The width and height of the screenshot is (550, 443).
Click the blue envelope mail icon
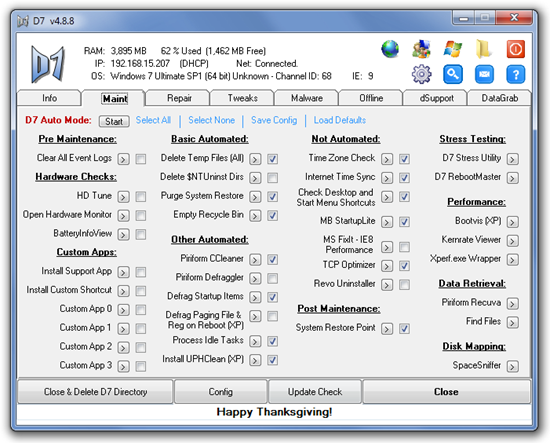click(x=484, y=74)
